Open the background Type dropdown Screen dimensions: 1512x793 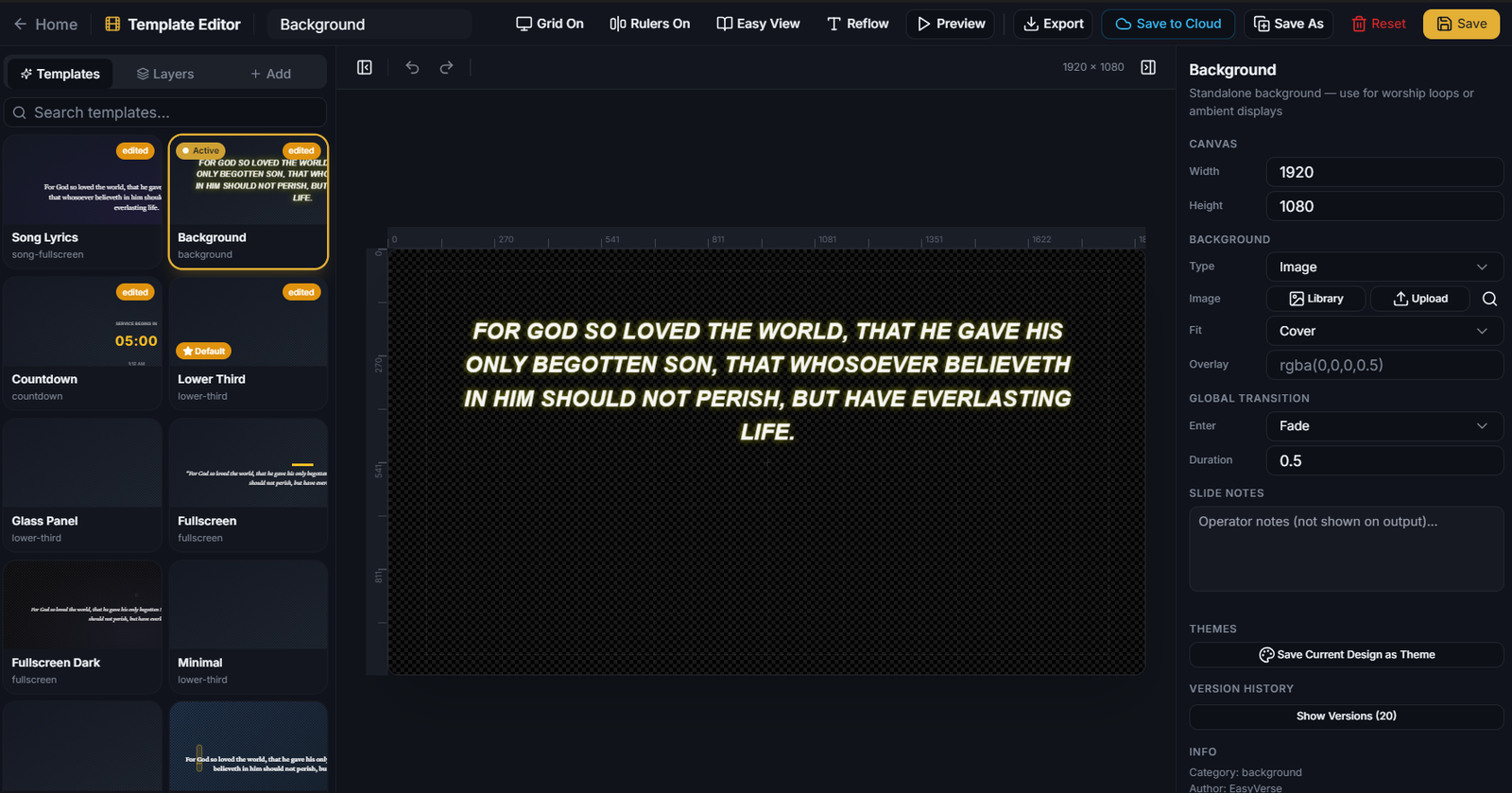pyautogui.click(x=1383, y=267)
